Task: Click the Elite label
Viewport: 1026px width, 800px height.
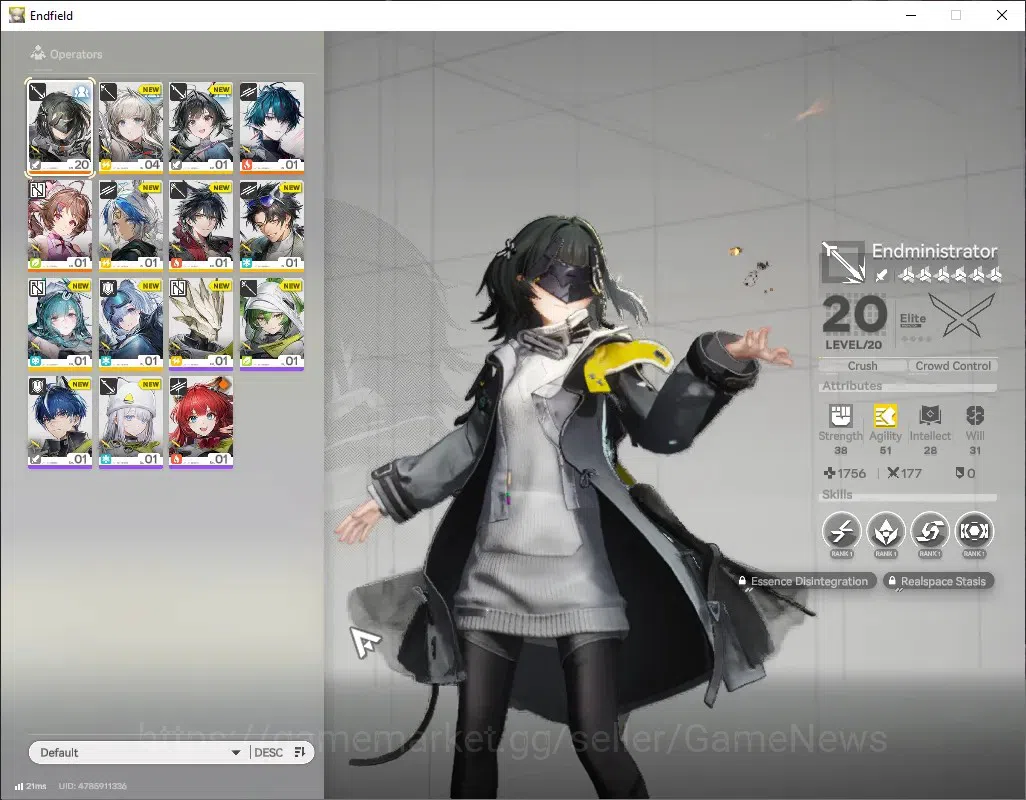Action: [x=913, y=319]
